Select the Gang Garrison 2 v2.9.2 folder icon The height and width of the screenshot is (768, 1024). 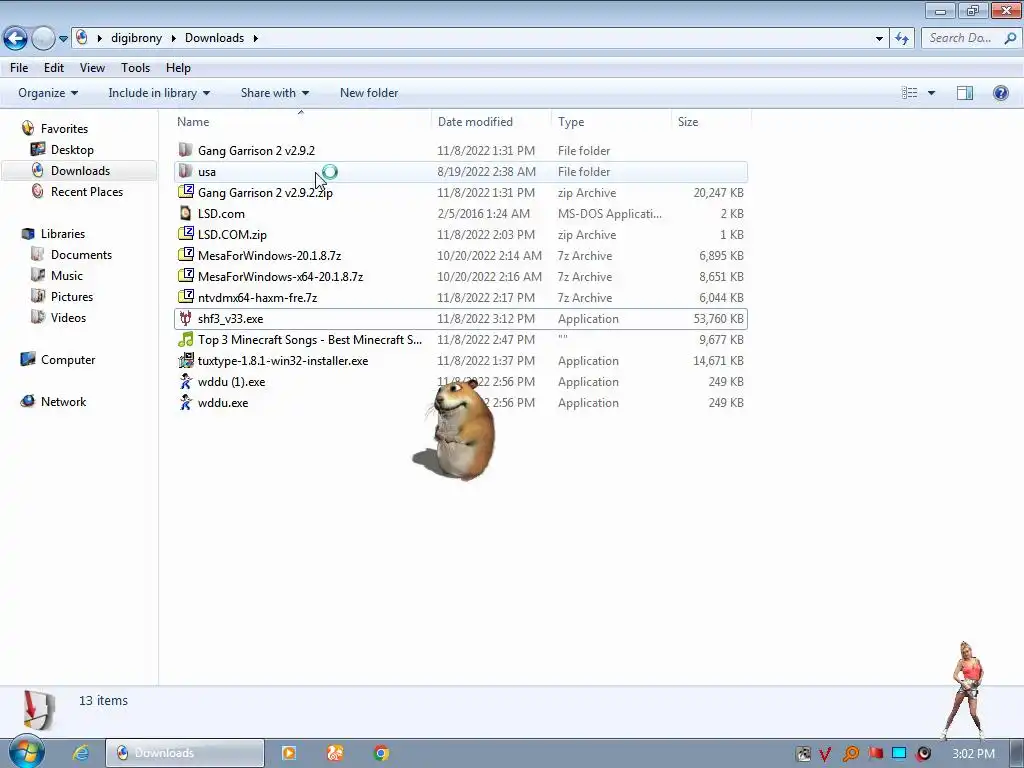coord(186,150)
